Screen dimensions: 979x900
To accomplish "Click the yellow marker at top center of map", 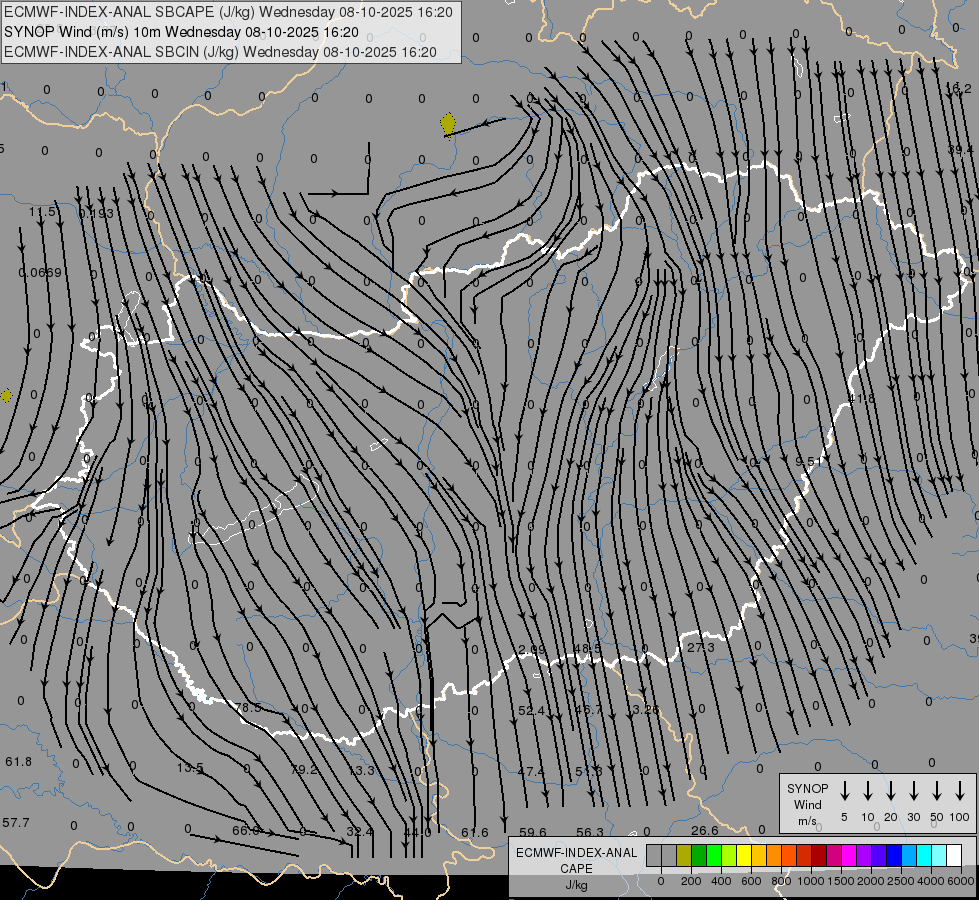I will coord(448,124).
